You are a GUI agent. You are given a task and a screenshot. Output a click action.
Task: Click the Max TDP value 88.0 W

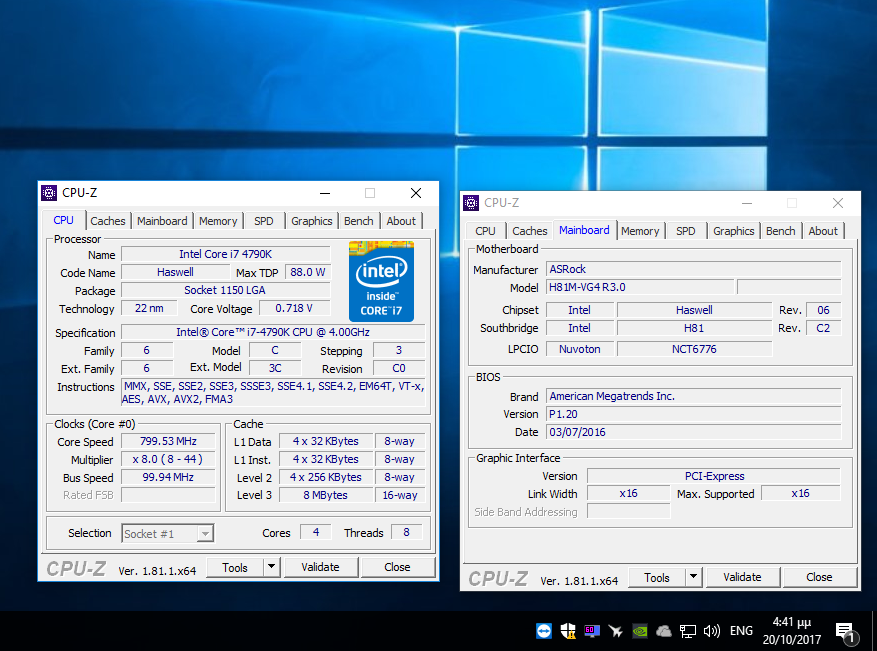click(x=308, y=272)
